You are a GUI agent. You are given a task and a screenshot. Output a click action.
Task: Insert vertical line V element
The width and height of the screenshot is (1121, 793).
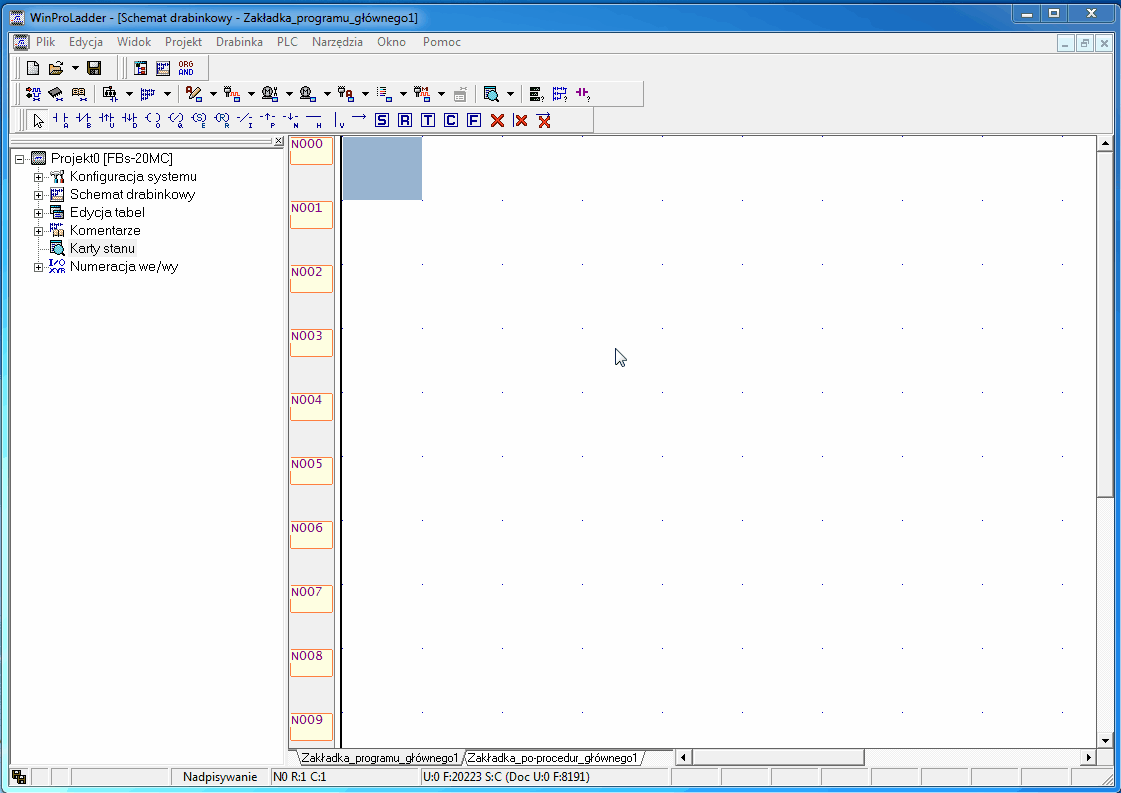click(338, 120)
